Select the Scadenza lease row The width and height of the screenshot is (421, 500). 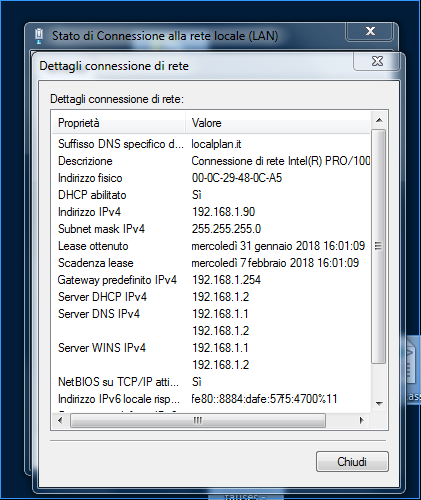tap(211, 263)
